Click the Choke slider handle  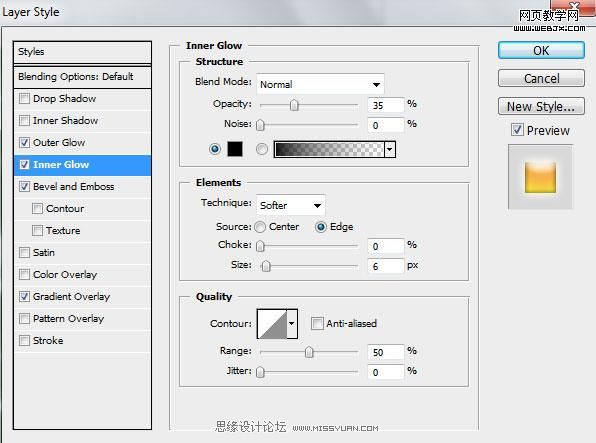click(x=260, y=246)
